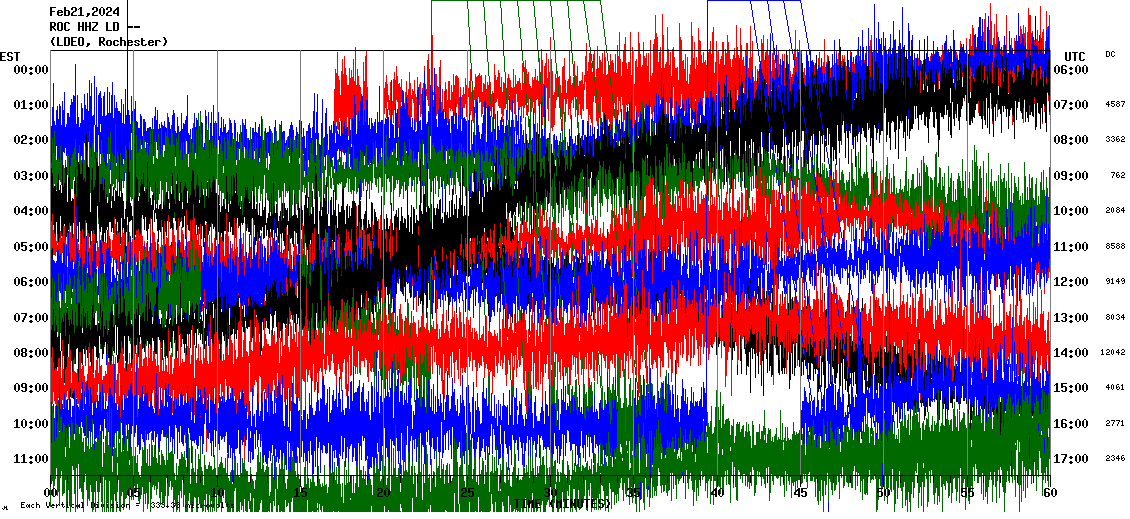This screenshot has width=1130, height=519.
Task: Select the 09:00 EST time label
Action: click(x=31, y=388)
